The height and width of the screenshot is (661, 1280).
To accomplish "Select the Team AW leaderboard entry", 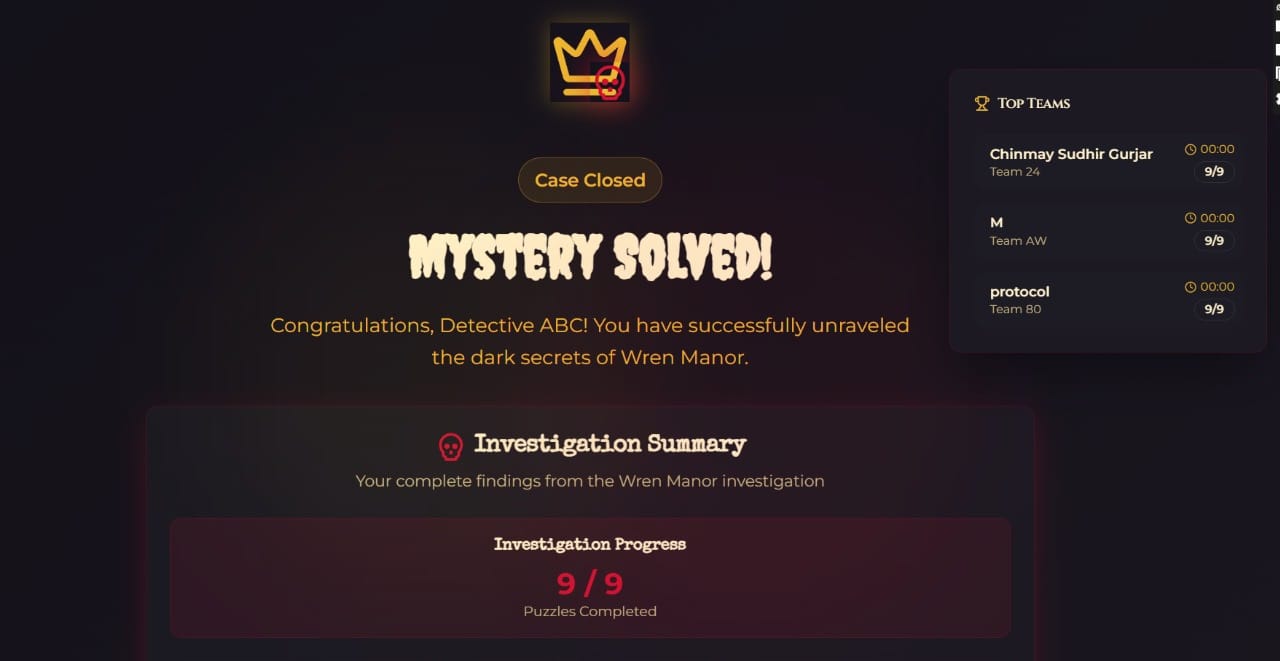I will click(1108, 230).
